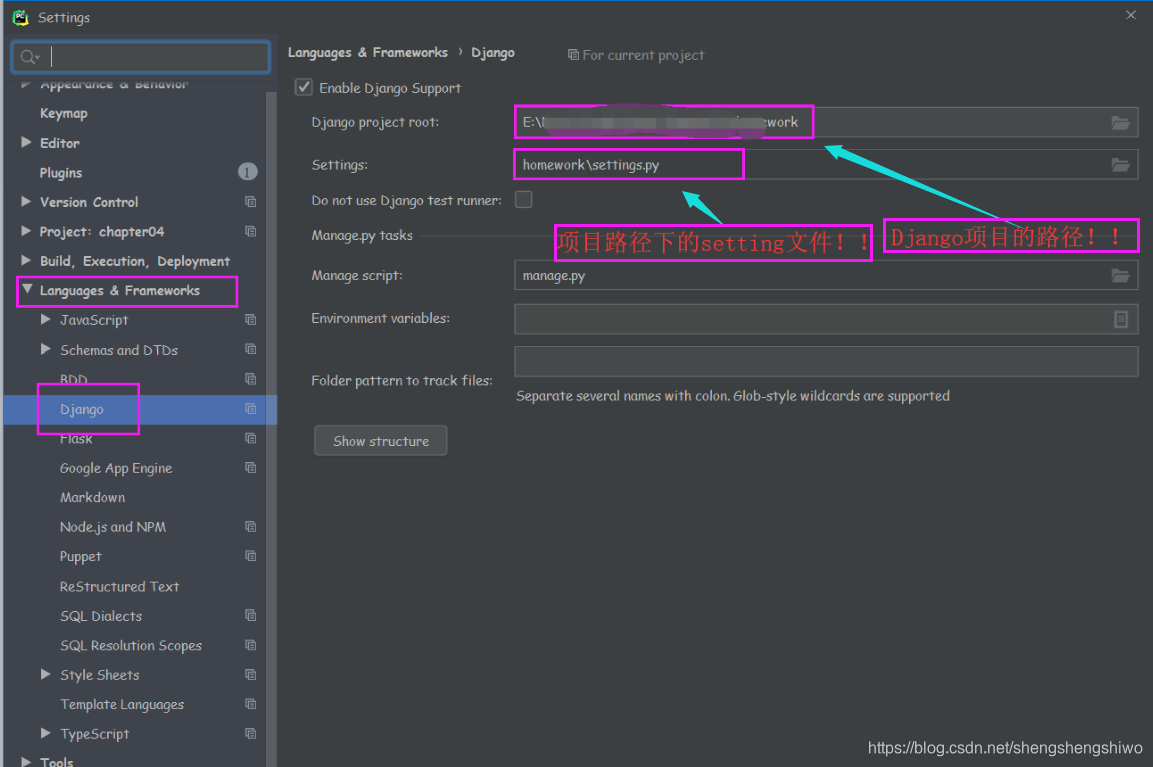Close the Settings dialog
The height and width of the screenshot is (767, 1153).
[1131, 15]
